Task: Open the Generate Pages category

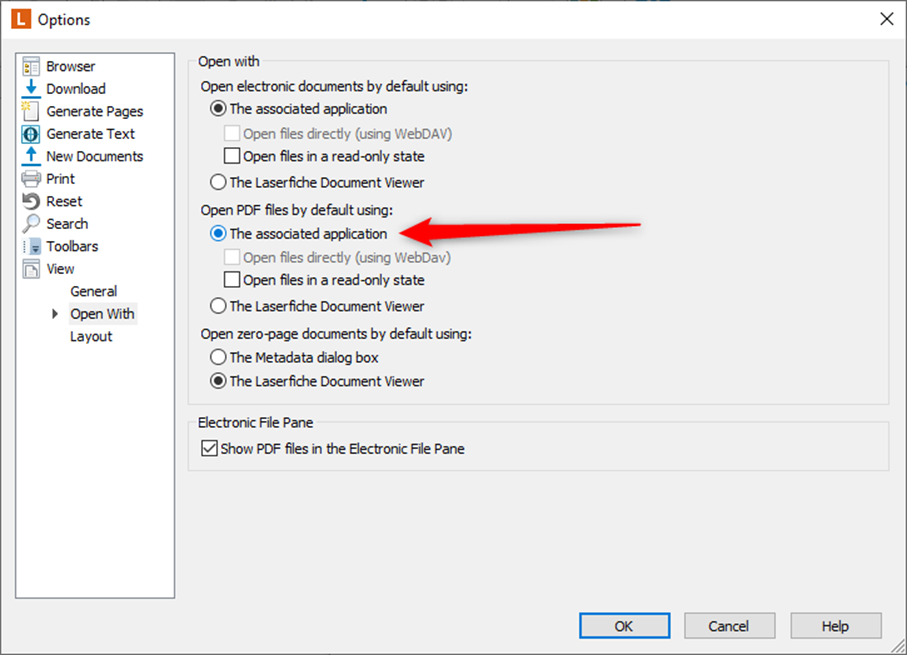Action: [x=95, y=111]
